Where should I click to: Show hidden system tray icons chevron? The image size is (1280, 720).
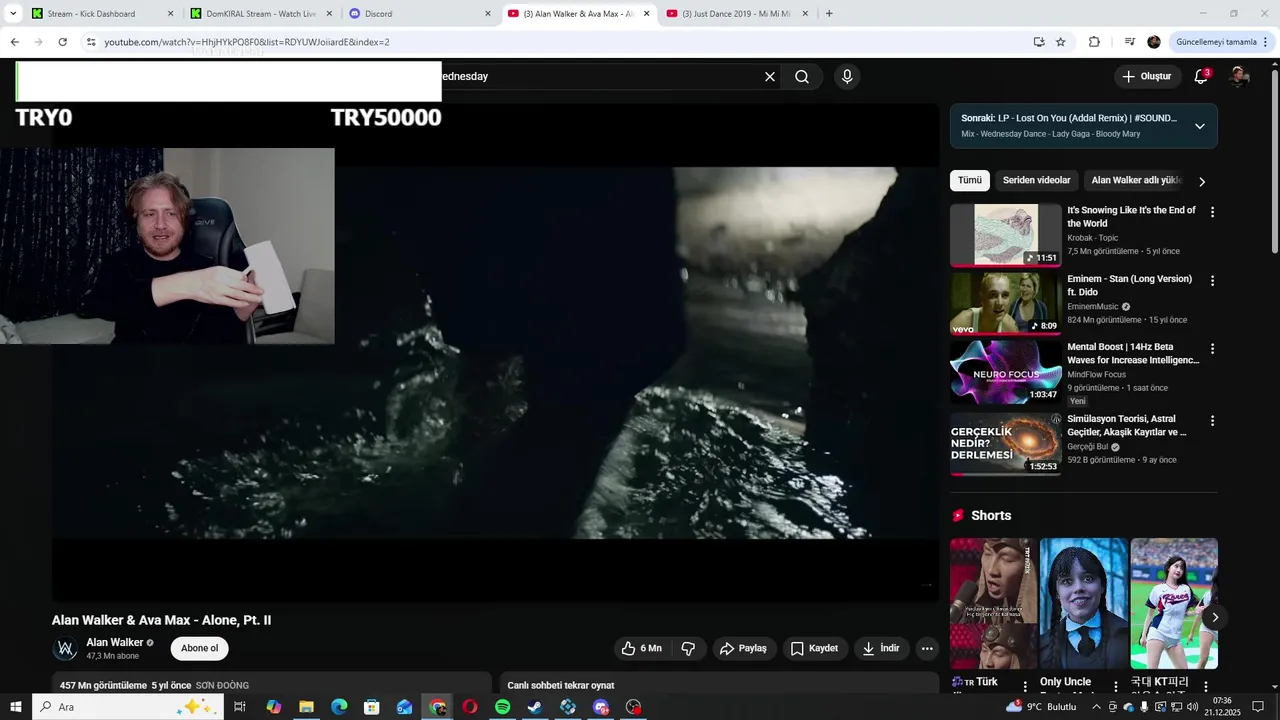coord(1096,707)
